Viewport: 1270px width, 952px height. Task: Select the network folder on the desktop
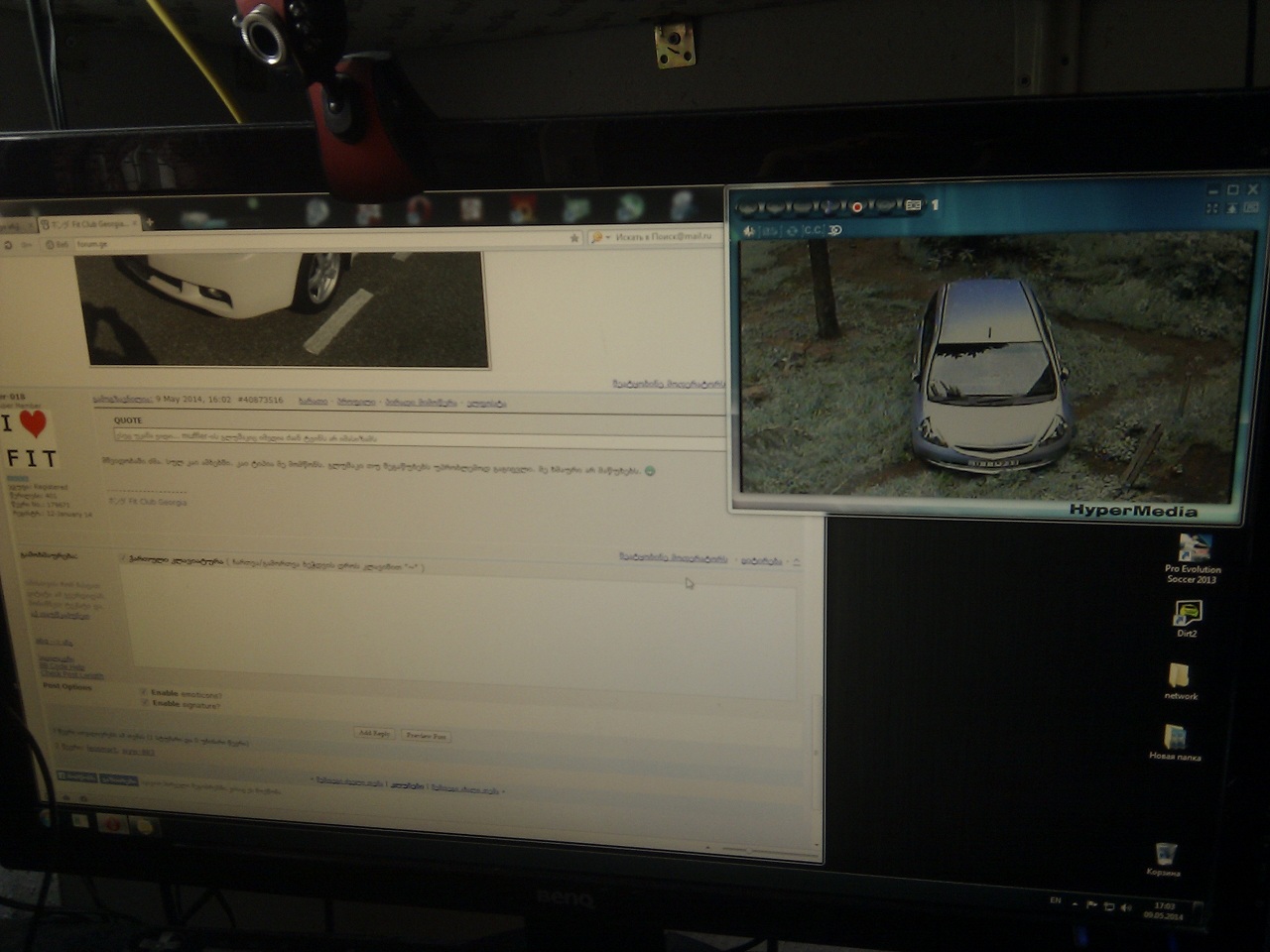[1181, 681]
